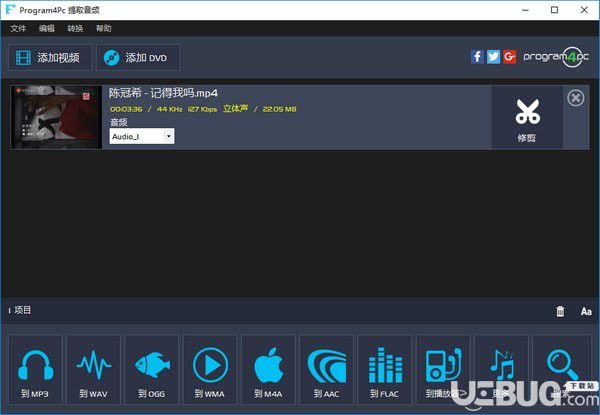Select the video thumbnail preview

[56, 117]
